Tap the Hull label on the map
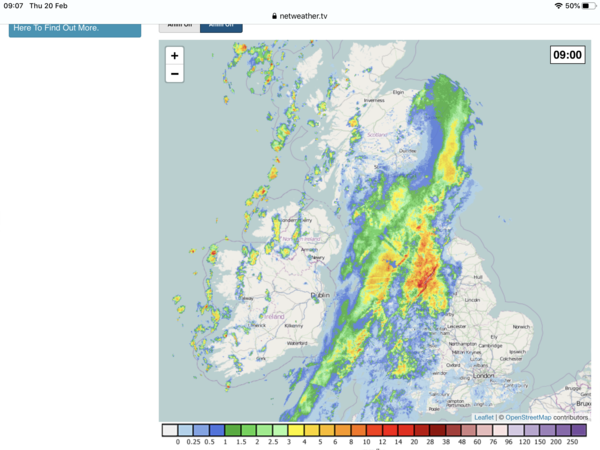 tap(478, 277)
